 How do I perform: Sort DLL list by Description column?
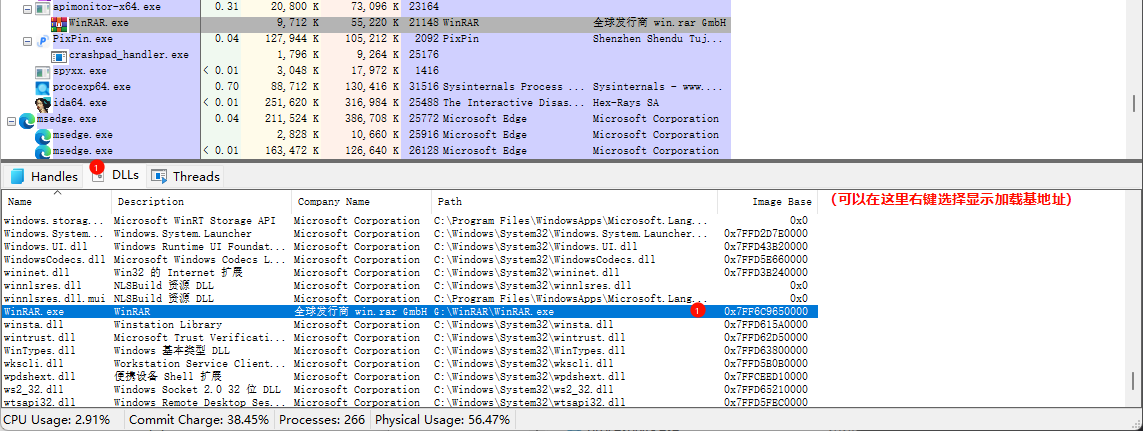click(x=202, y=202)
